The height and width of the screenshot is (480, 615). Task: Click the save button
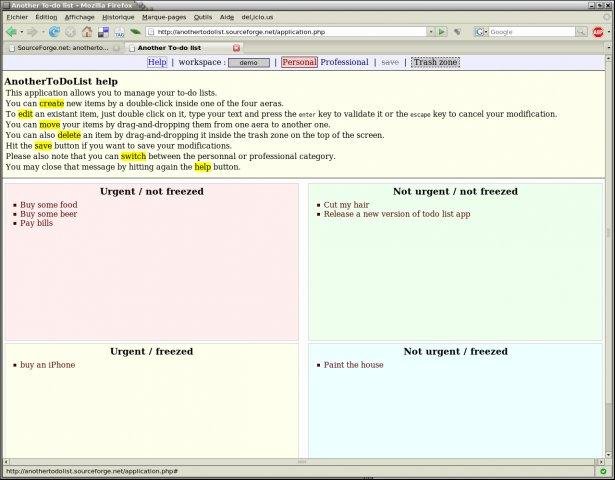click(x=390, y=62)
